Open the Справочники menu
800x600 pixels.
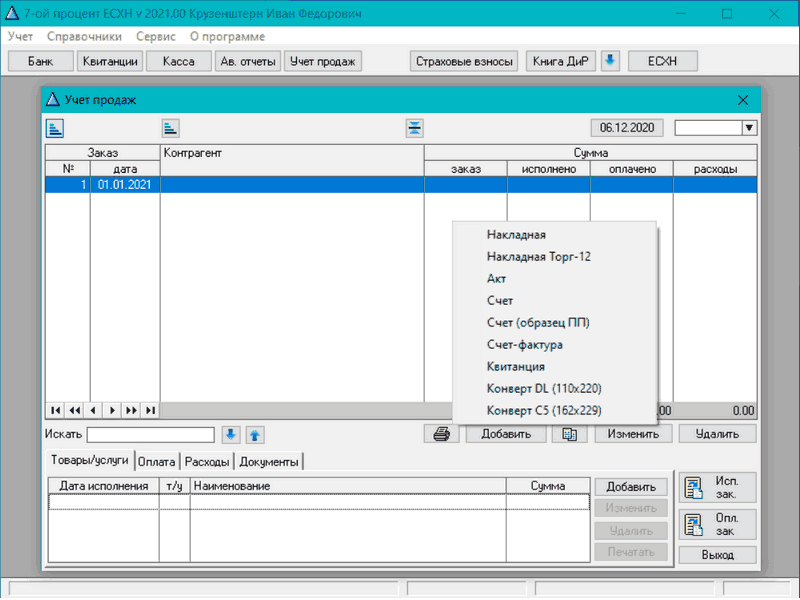84,36
